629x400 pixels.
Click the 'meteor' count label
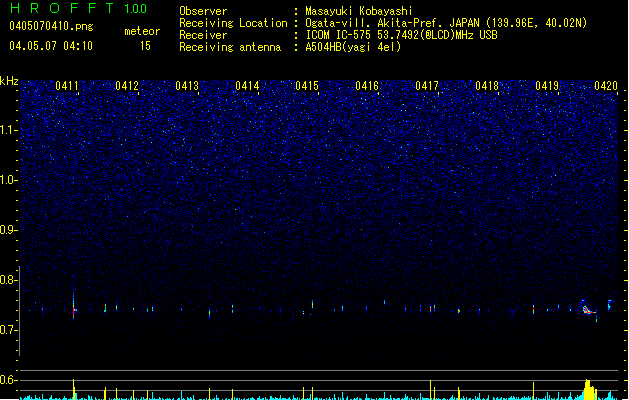pos(142,31)
